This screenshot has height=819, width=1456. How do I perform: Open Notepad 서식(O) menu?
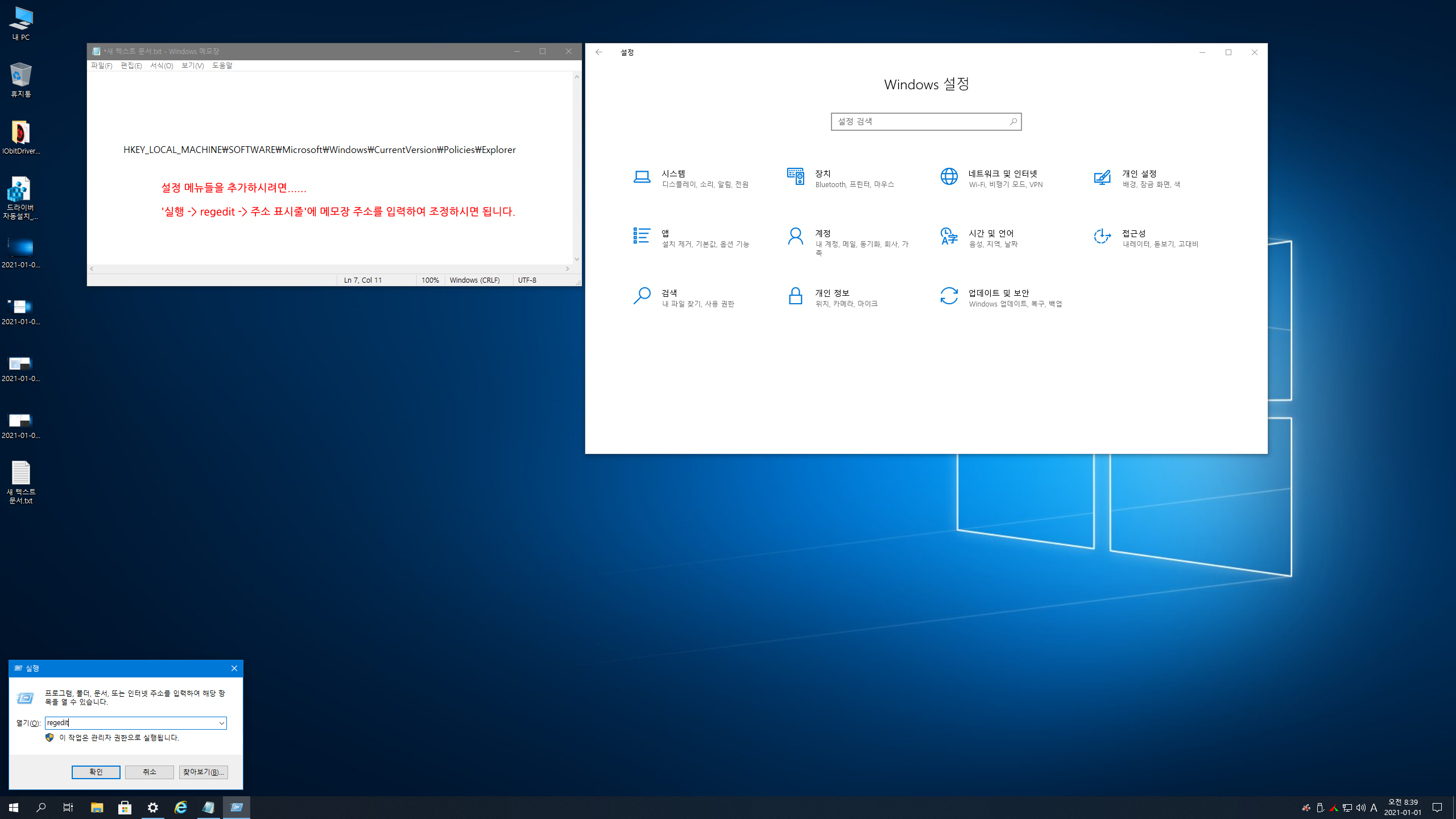(162, 66)
